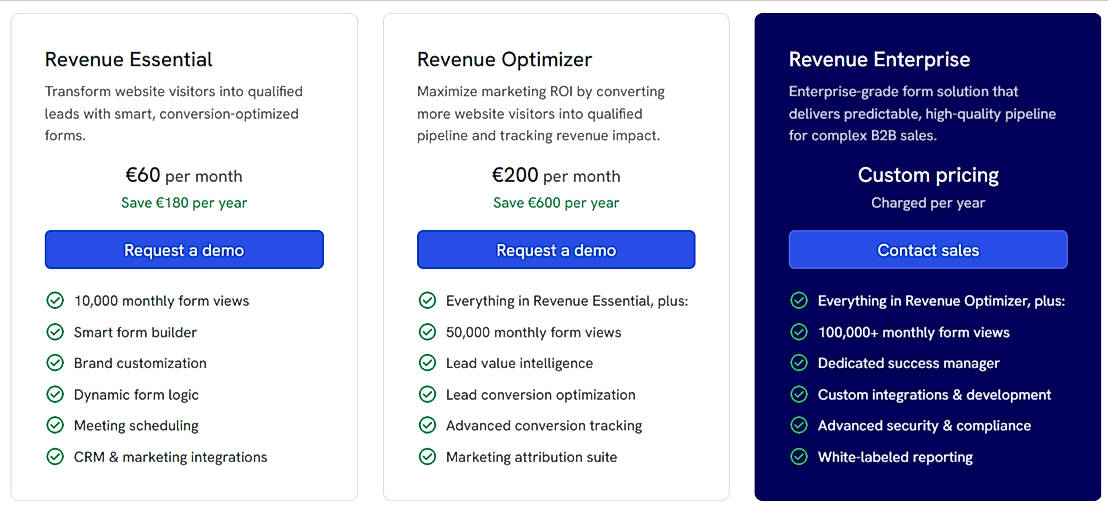The image size is (1108, 509).
Task: Click the Revenue Enterprise description paragraph
Action: (922, 113)
